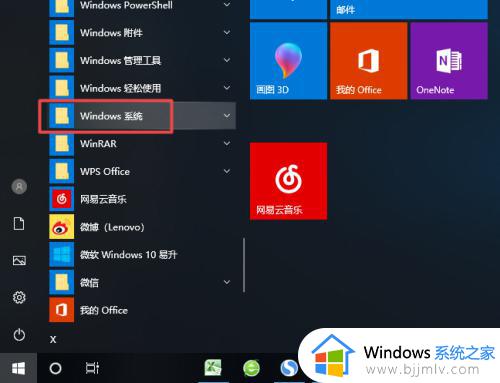500x383 pixels.
Task: Open the Windows PowerShell folder icon
Action: [62, 7]
